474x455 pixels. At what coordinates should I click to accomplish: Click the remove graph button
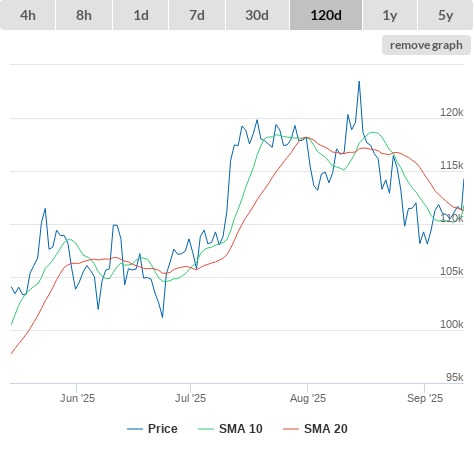click(426, 45)
